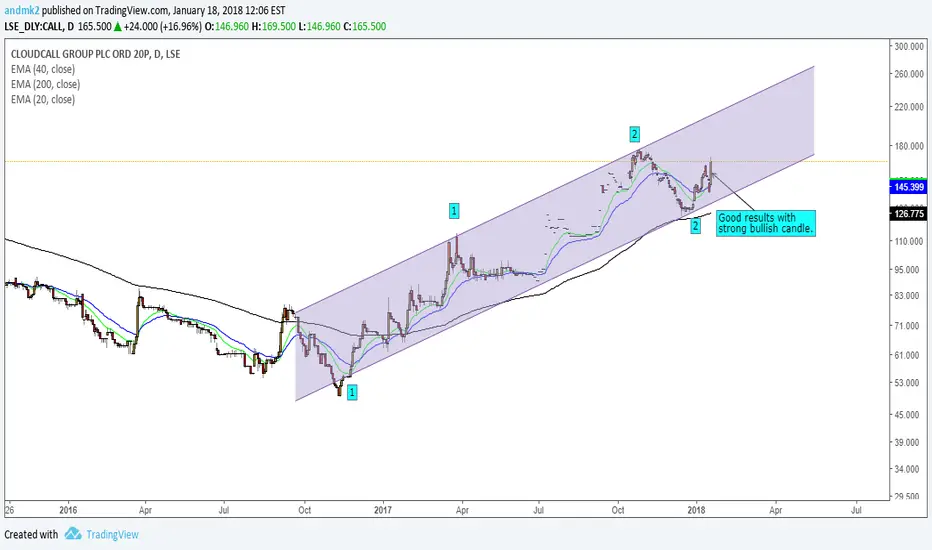Click the 34.000 price axis label

point(908,469)
